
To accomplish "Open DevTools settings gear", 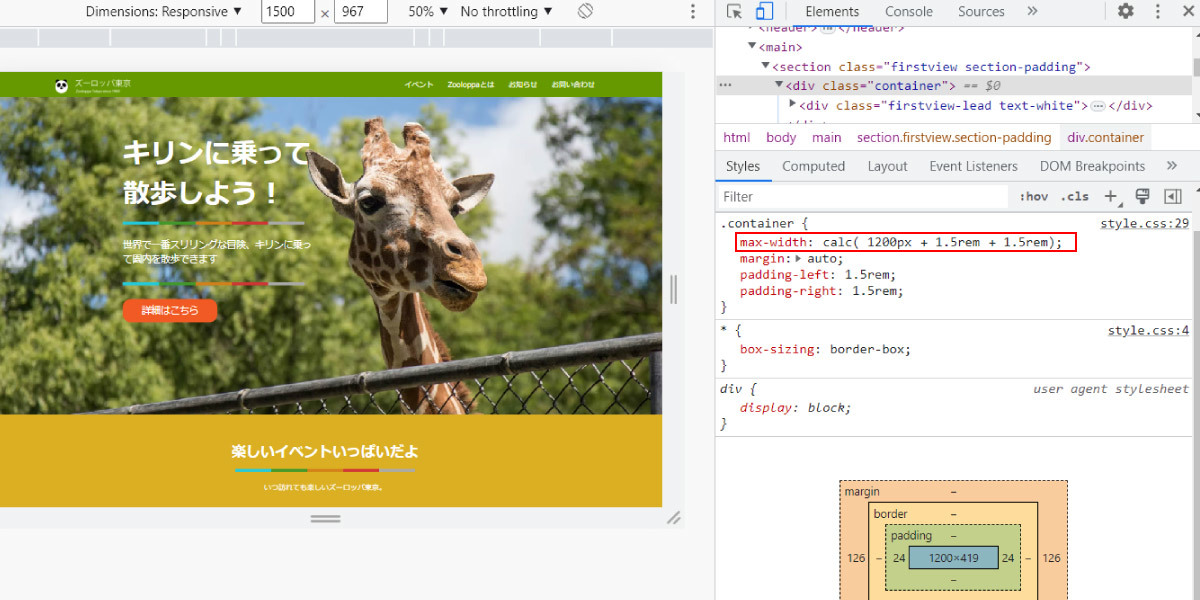I will [1126, 12].
